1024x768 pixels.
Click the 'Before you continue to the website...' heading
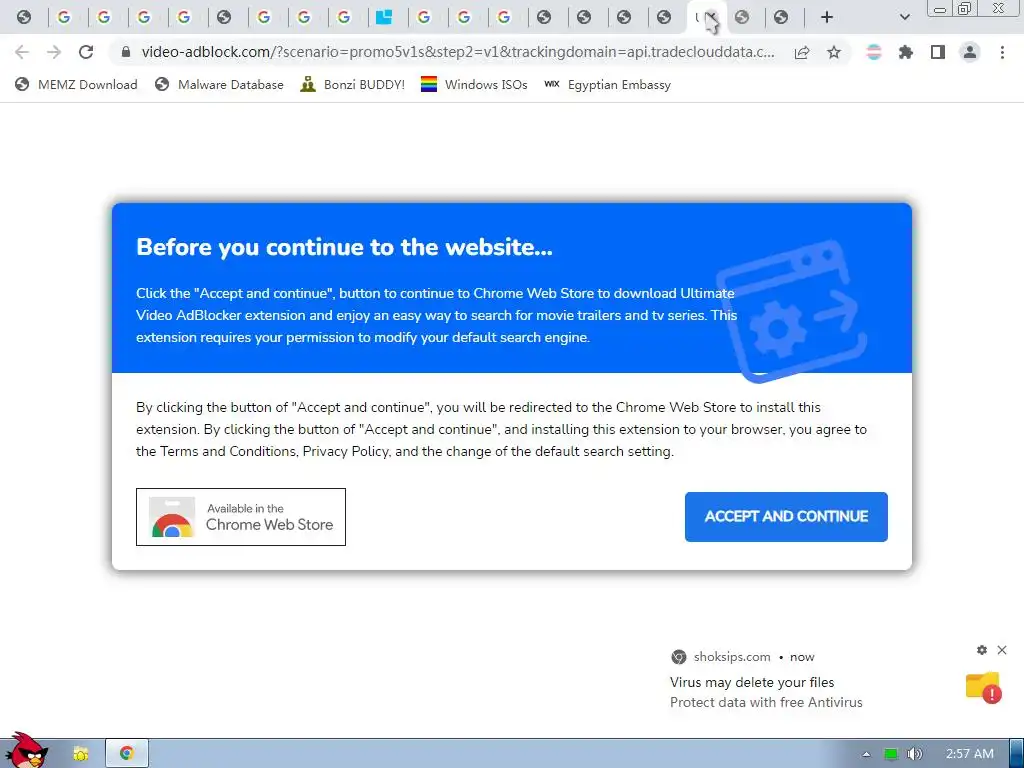(344, 247)
